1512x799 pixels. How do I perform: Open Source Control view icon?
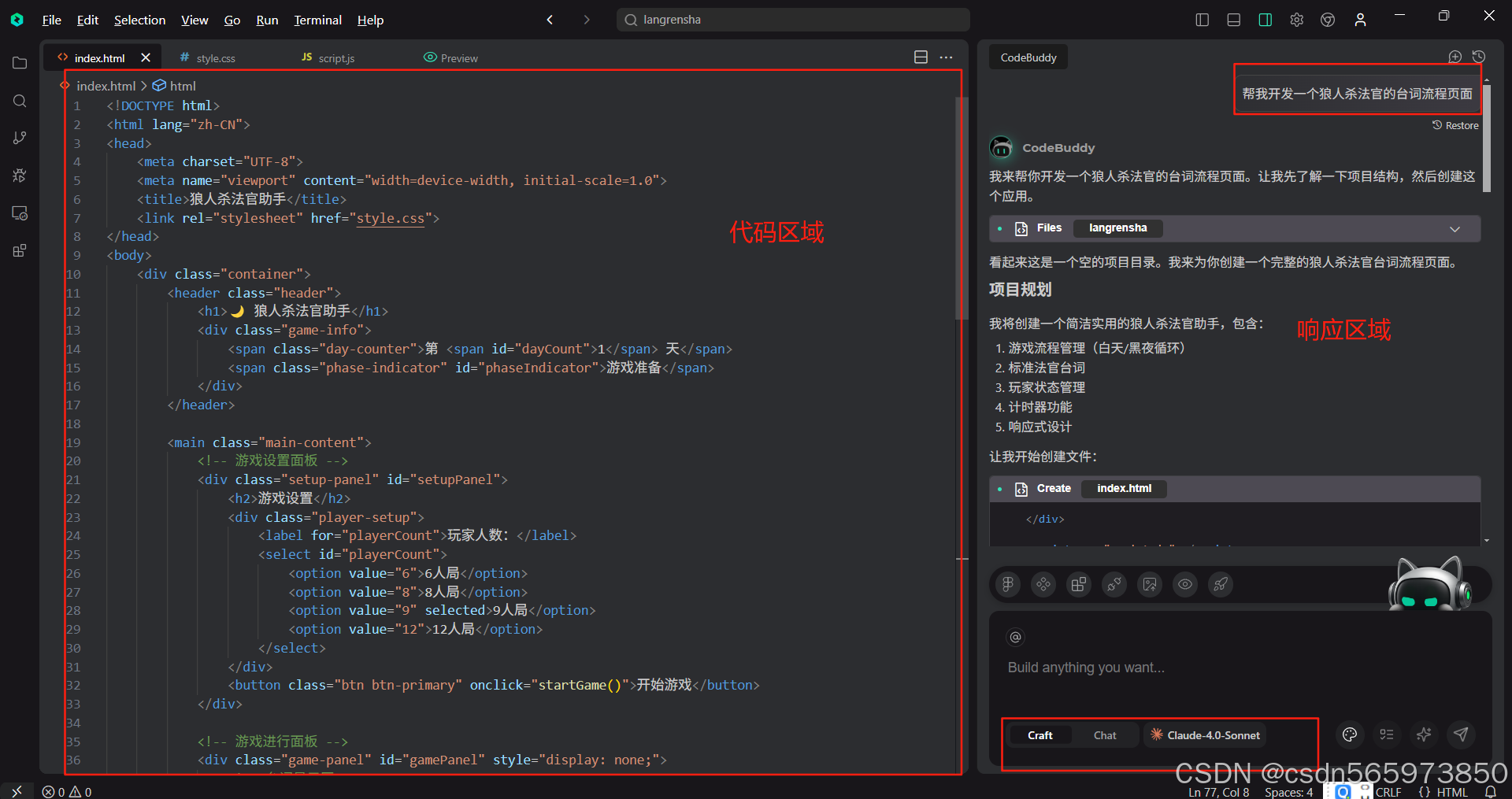[x=20, y=138]
